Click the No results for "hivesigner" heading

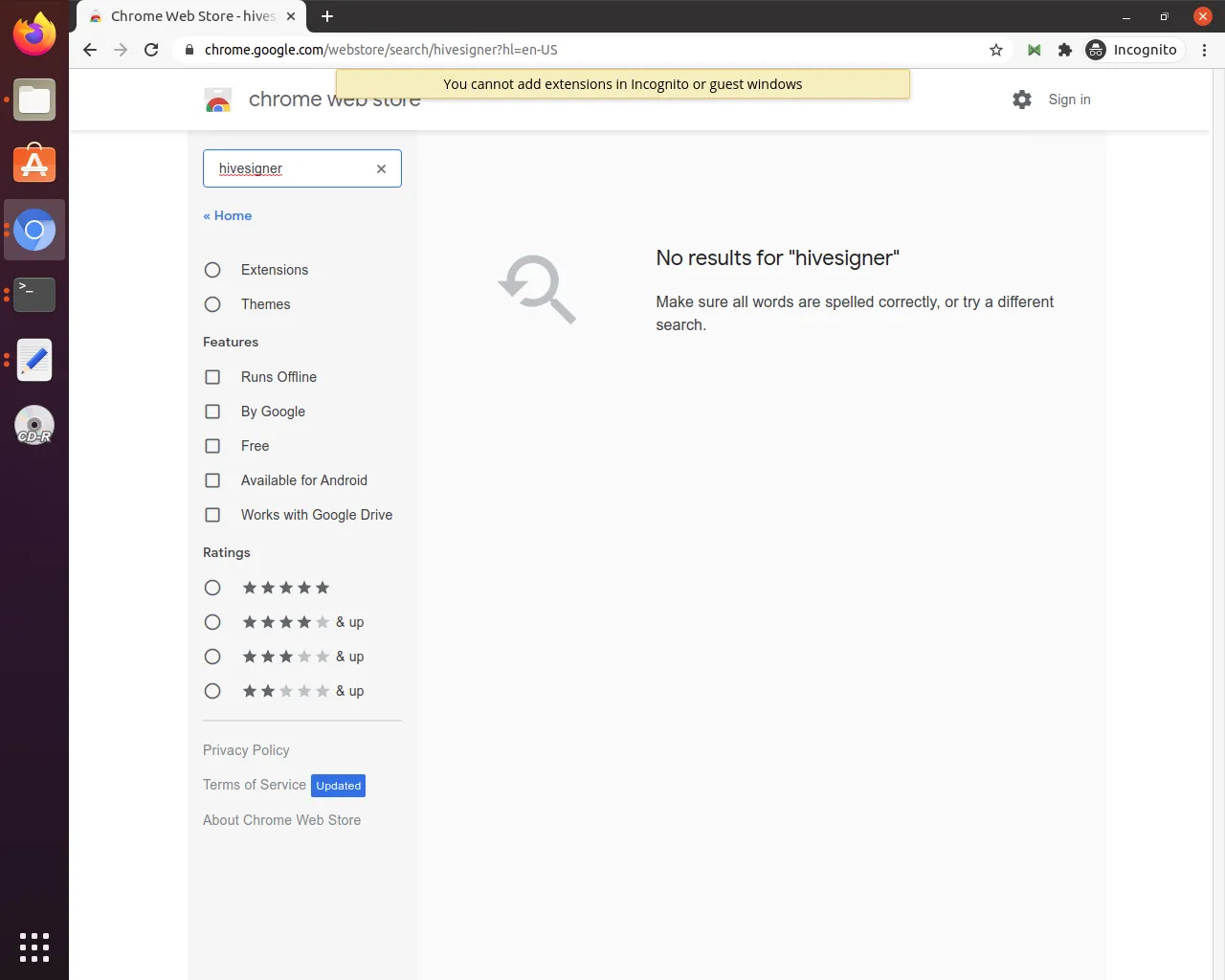[777, 257]
